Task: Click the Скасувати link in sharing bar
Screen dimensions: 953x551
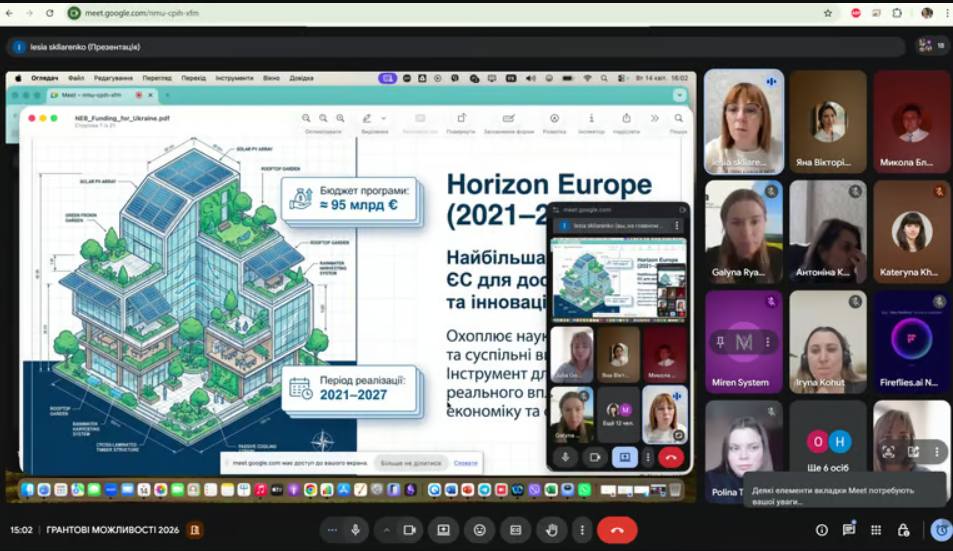Action: pos(465,463)
